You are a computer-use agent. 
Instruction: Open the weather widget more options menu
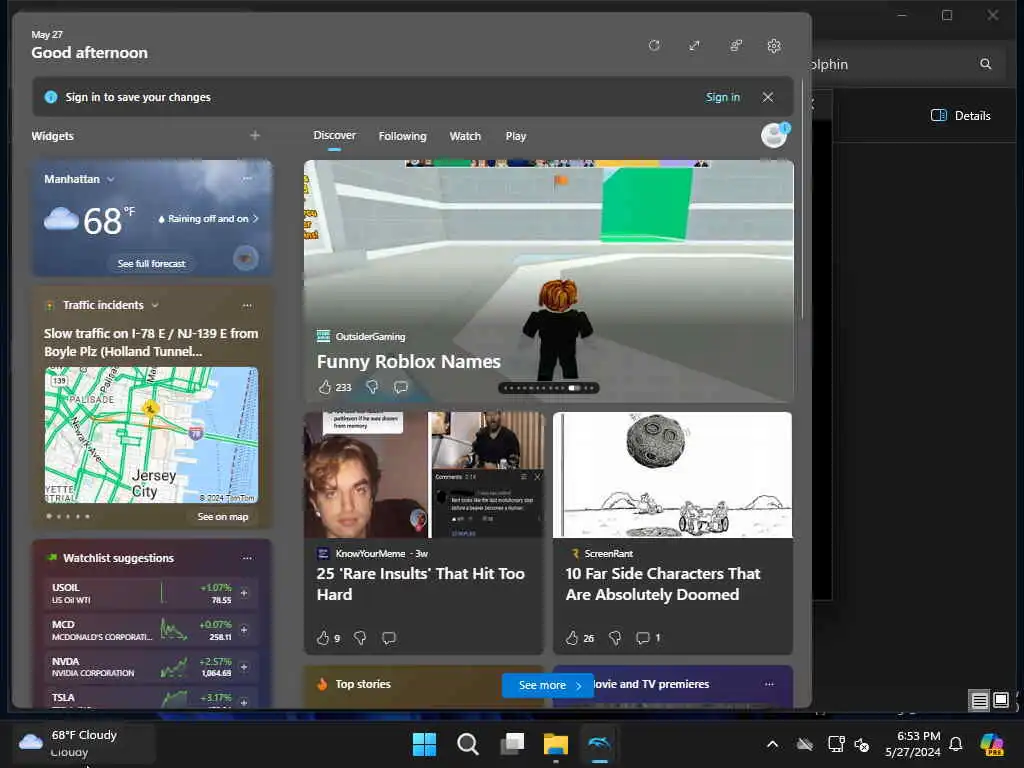pyautogui.click(x=247, y=178)
